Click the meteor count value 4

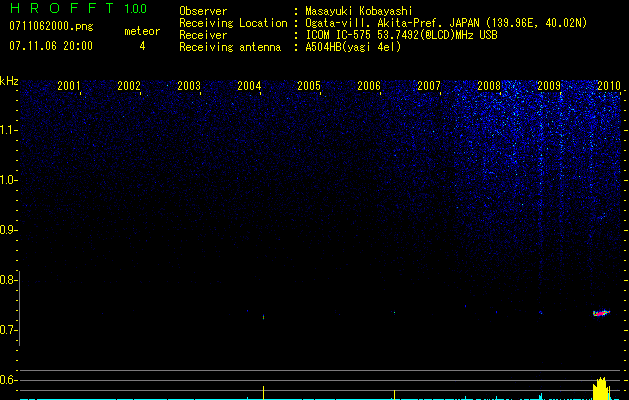pyautogui.click(x=142, y=46)
